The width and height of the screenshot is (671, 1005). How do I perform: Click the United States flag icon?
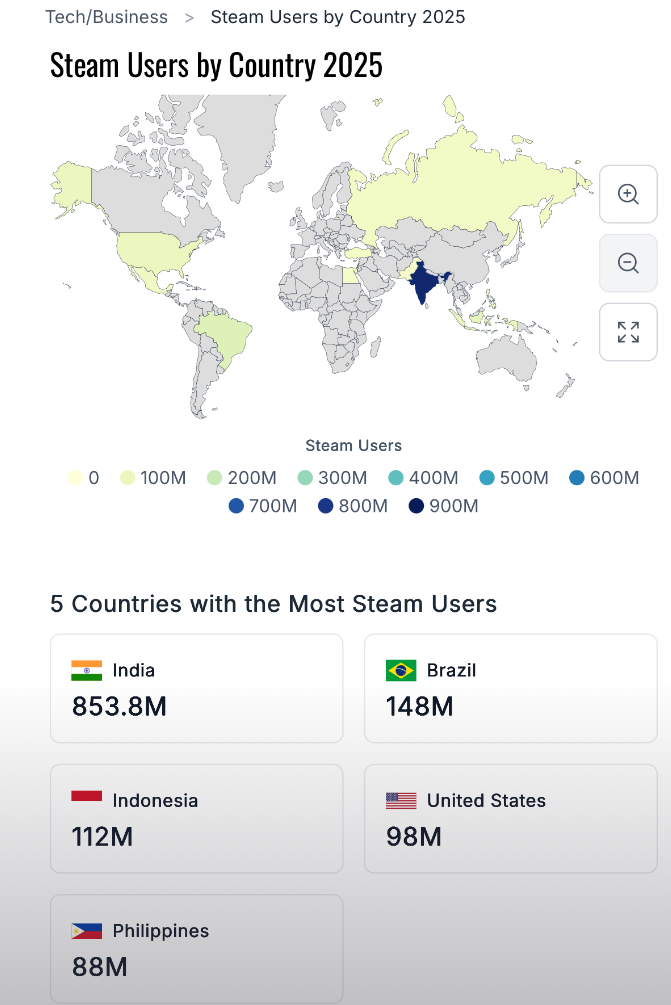click(x=401, y=801)
